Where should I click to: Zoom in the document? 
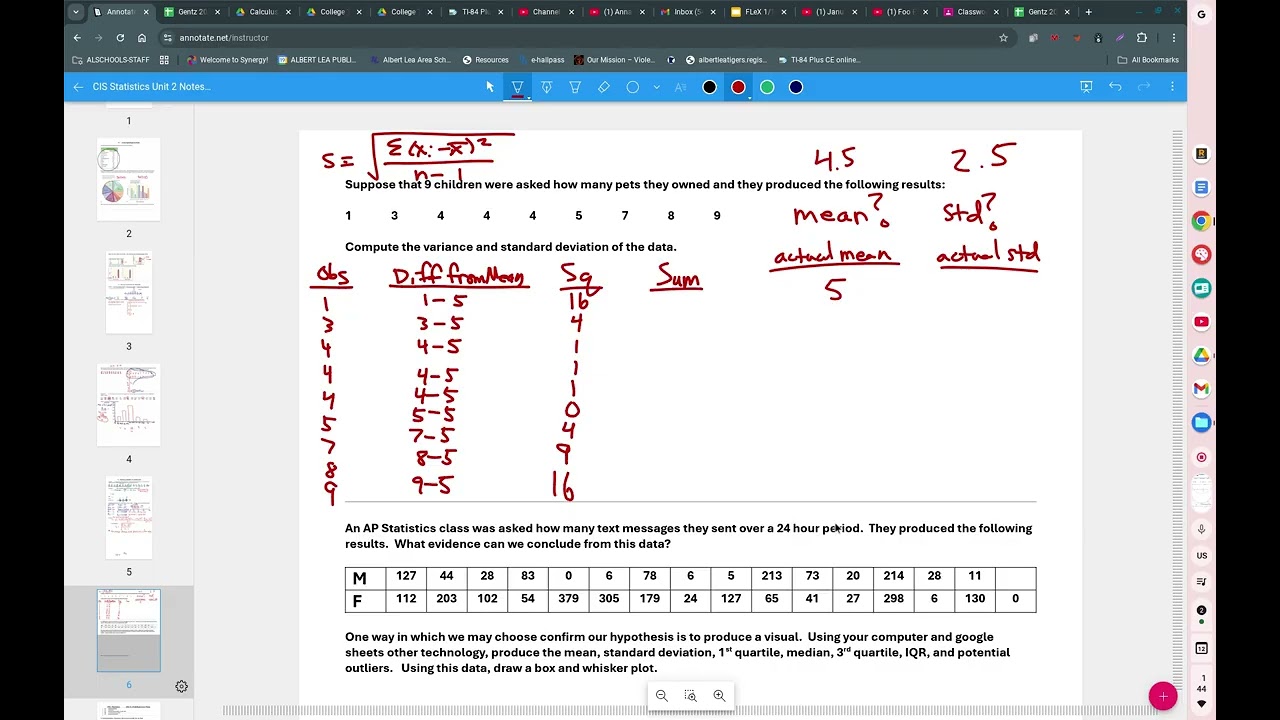pyautogui.click(x=719, y=696)
